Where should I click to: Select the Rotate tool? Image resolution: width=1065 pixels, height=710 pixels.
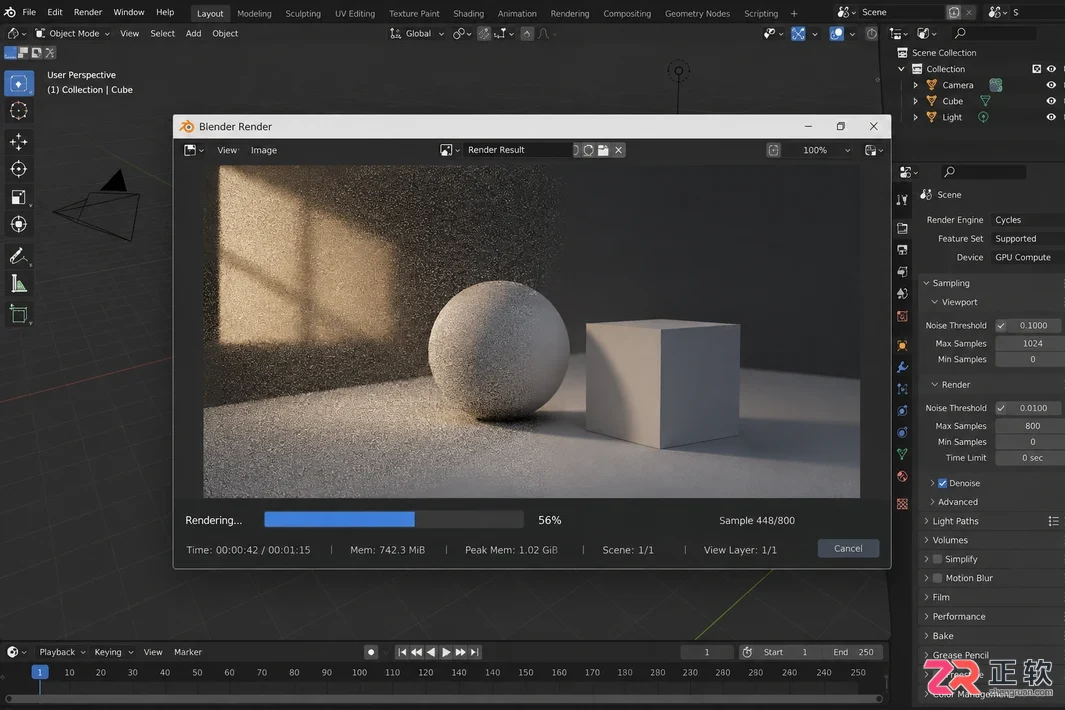coord(19,168)
